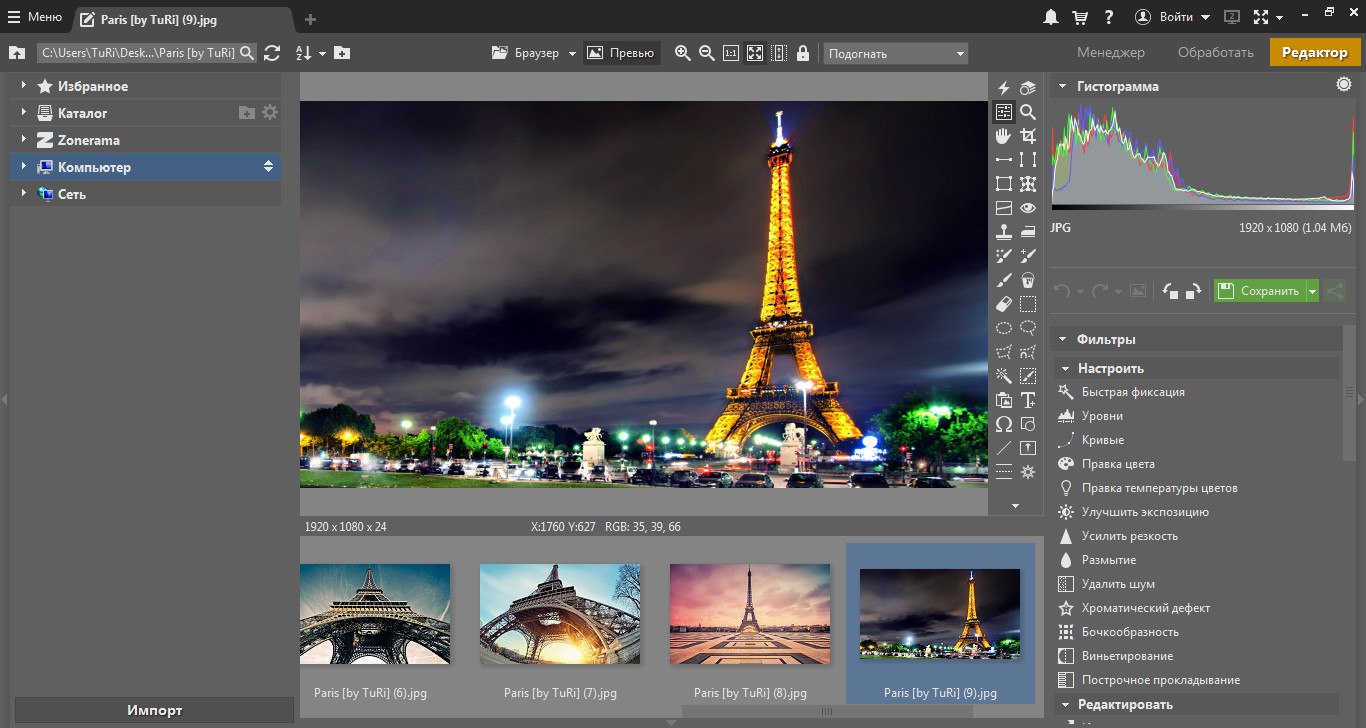Toggle fit-to-screen zoom mode
Image resolution: width=1366 pixels, height=728 pixels.
pos(755,53)
